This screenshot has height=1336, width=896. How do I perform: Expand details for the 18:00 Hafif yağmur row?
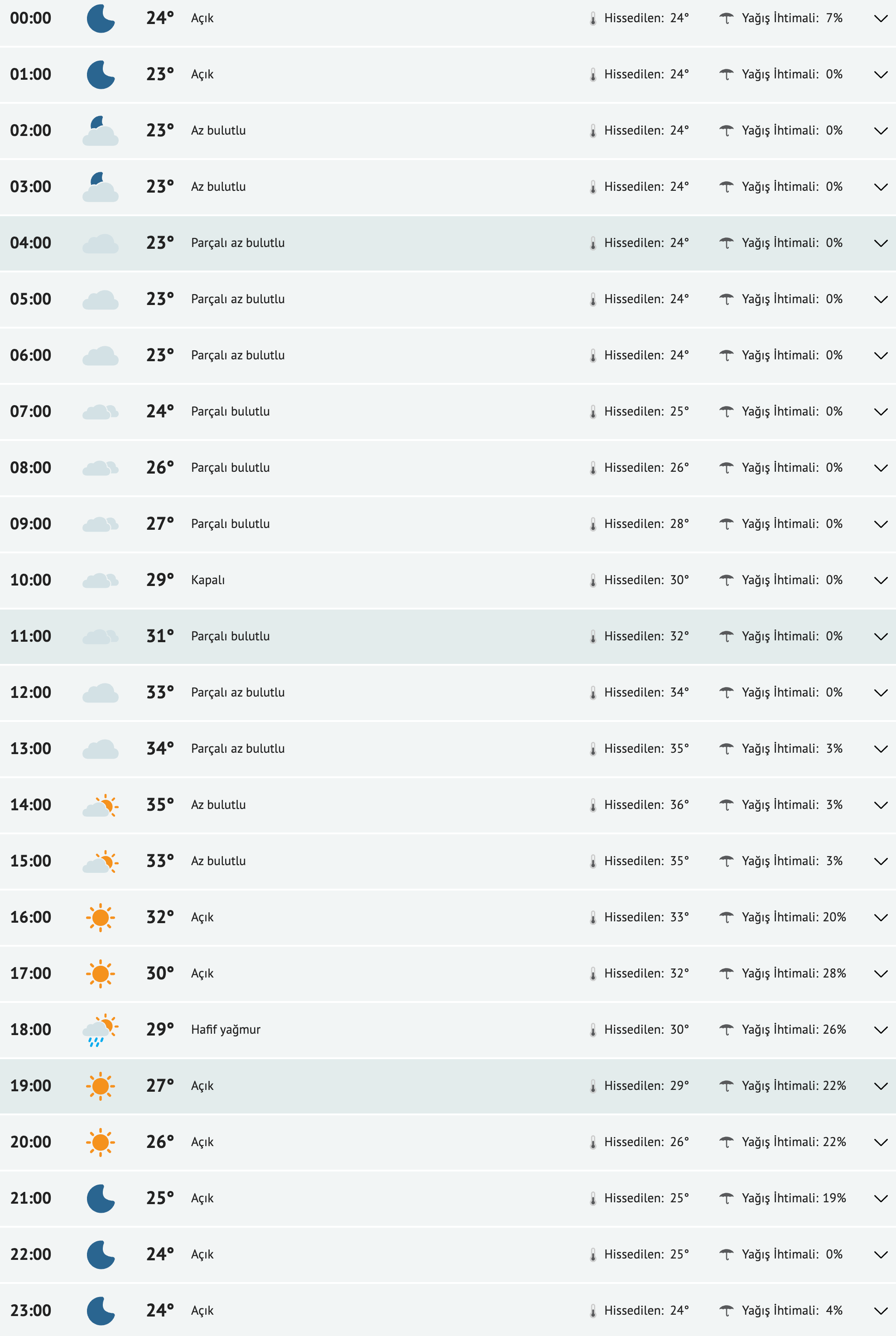pyautogui.click(x=880, y=1029)
